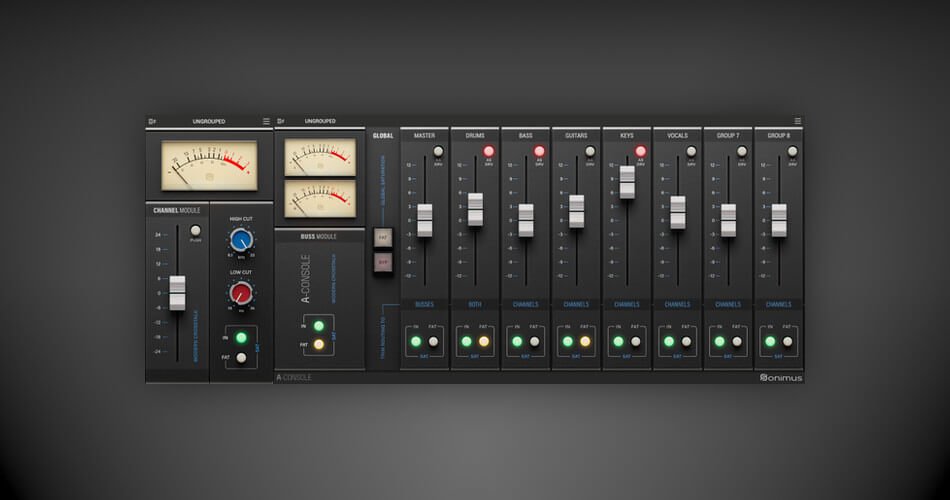Toggle Group 7 strip IN saturation LED

click(719, 342)
